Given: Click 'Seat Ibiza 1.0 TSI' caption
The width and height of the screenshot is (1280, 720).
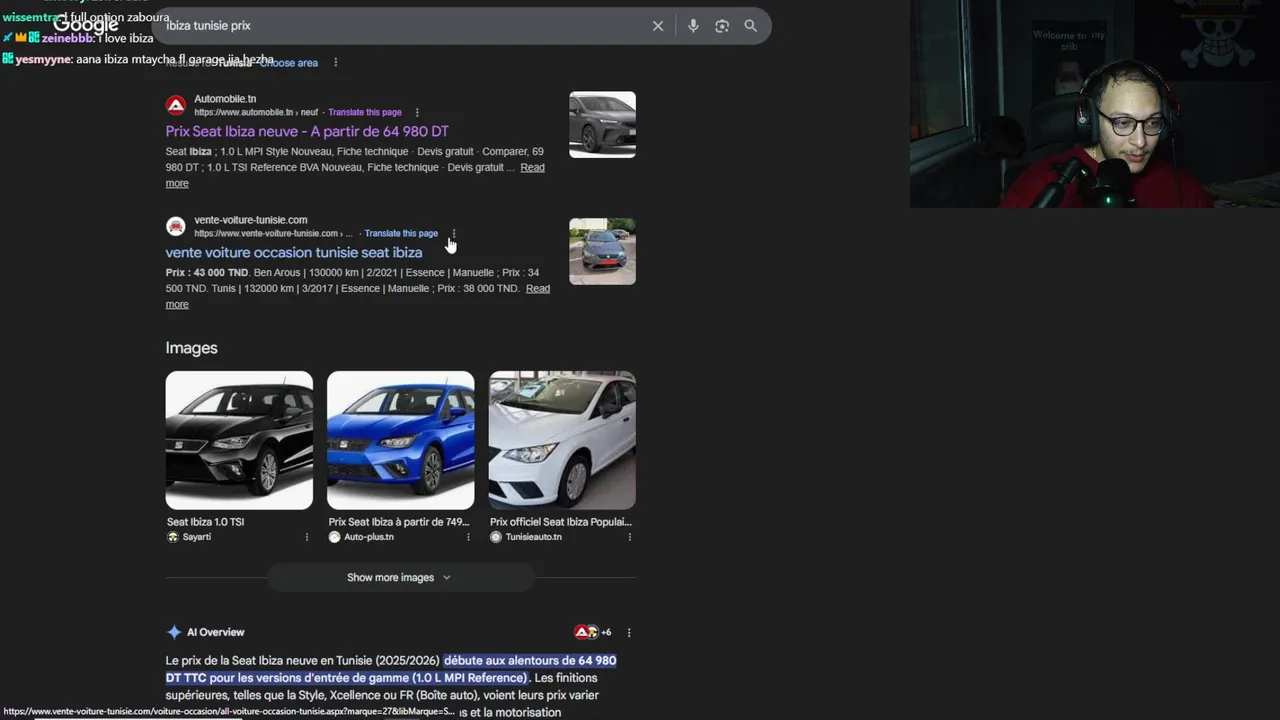Looking at the screenshot, I should pyautogui.click(x=205, y=522).
